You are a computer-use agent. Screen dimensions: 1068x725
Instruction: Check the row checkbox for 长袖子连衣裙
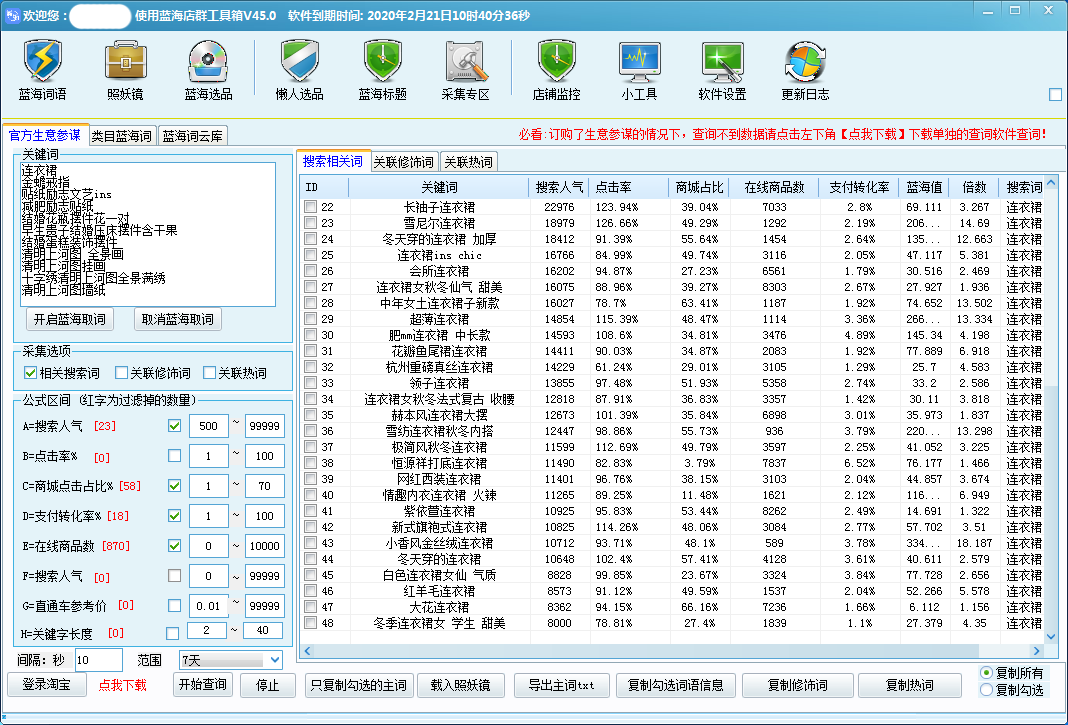pyautogui.click(x=311, y=206)
